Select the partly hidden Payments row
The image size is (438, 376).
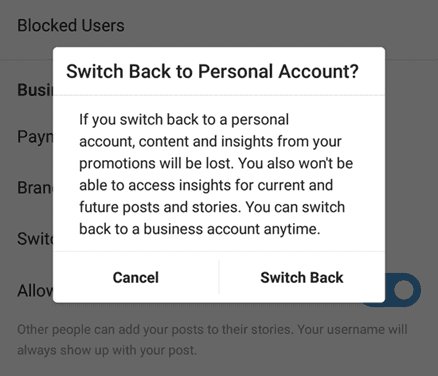[x=35, y=136]
